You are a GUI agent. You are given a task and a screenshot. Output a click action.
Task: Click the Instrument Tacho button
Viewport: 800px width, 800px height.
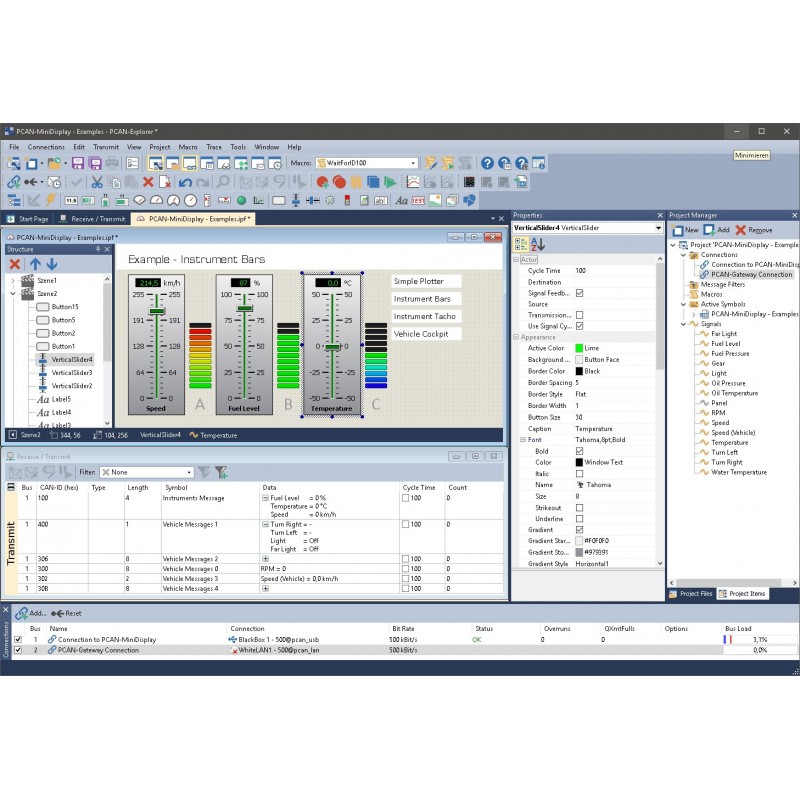[x=426, y=316]
